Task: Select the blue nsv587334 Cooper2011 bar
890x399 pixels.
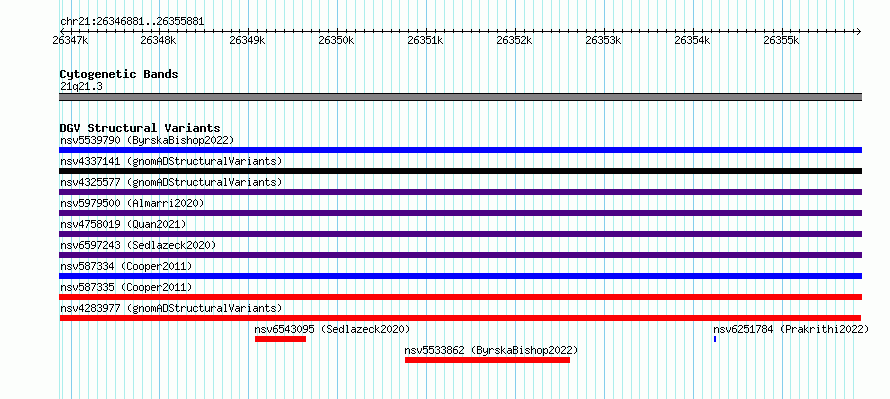Action: [460, 276]
